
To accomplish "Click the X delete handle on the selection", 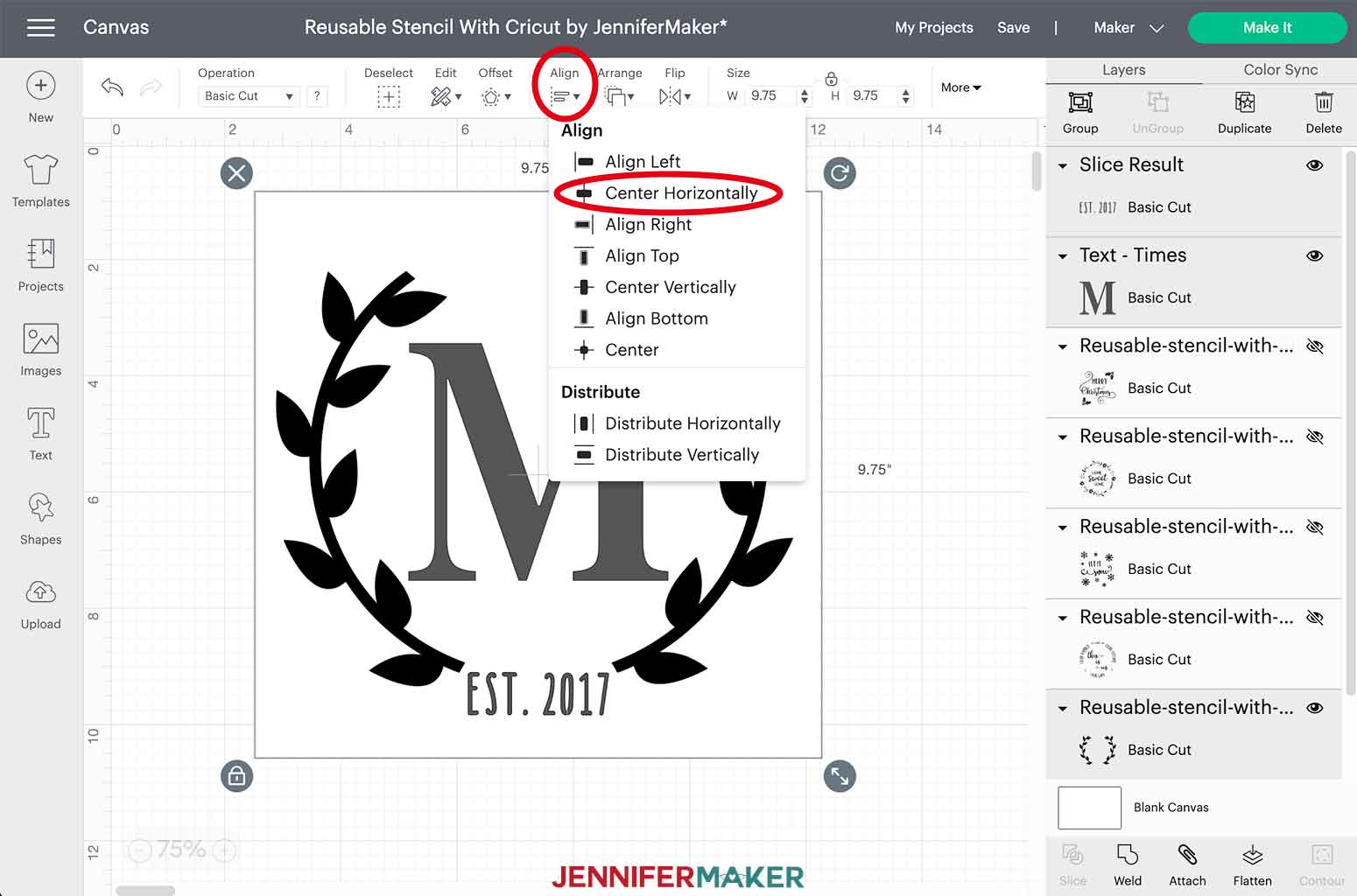I will [x=236, y=173].
